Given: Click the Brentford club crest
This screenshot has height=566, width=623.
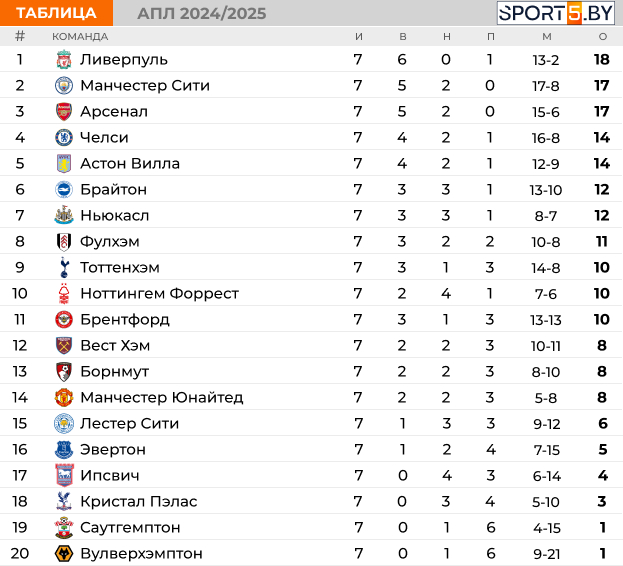Looking at the screenshot, I should click(x=64, y=319).
